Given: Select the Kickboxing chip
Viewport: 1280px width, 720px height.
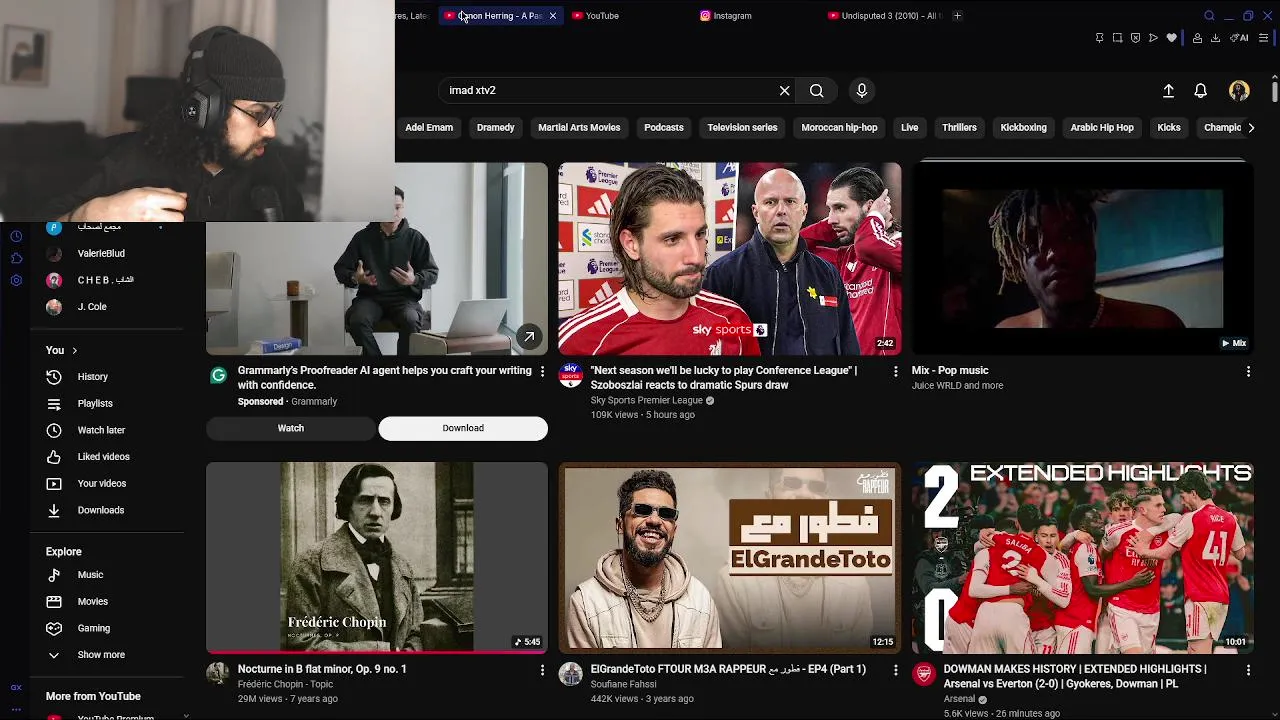Looking at the screenshot, I should (1023, 128).
